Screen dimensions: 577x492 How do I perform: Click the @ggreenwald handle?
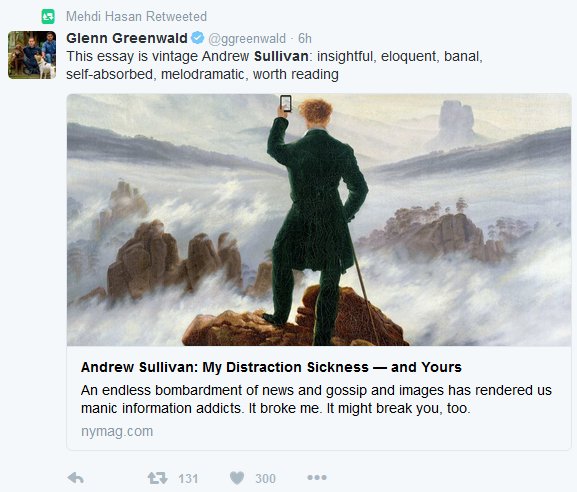(247, 38)
